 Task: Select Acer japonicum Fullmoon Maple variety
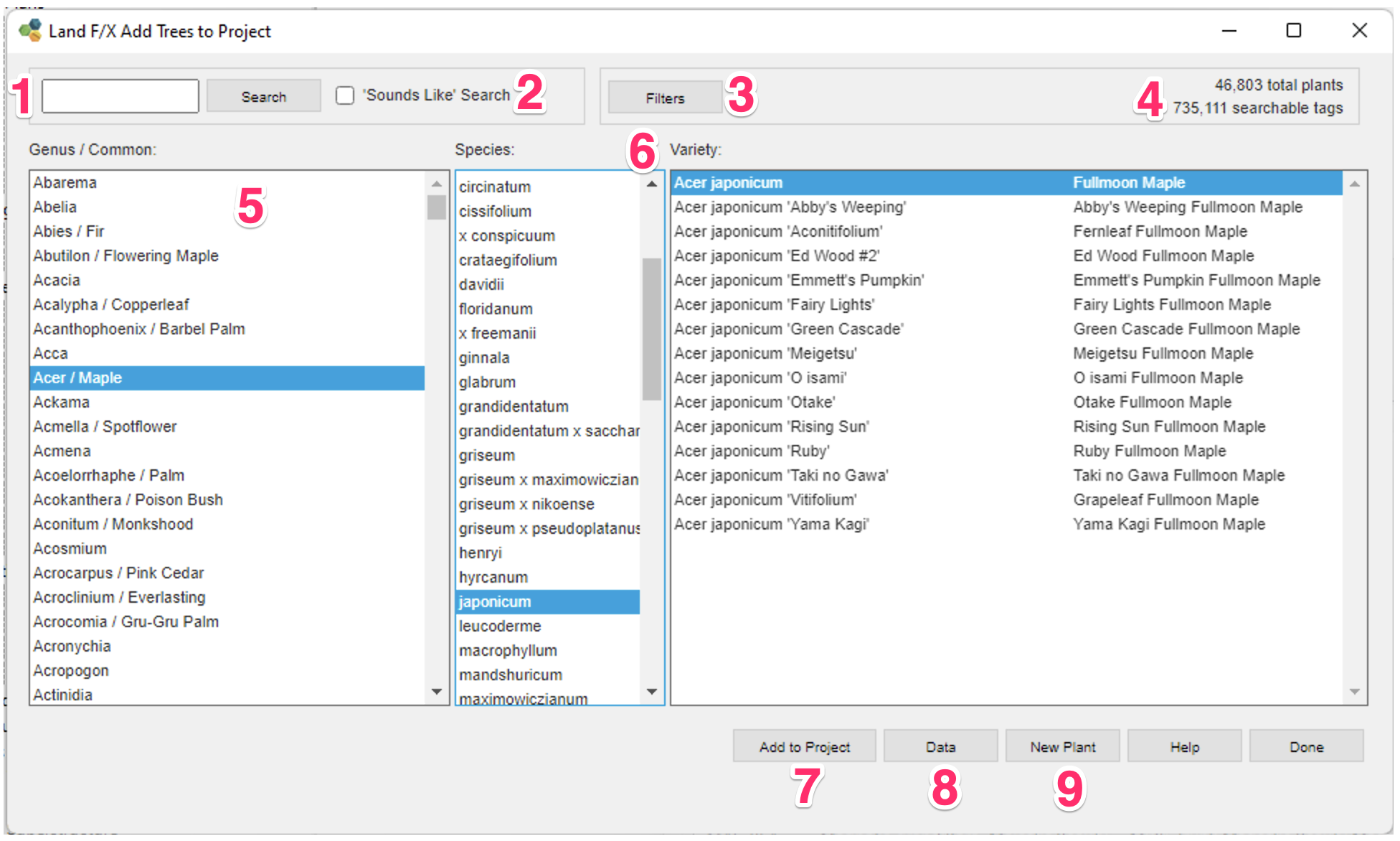pyautogui.click(x=1006, y=183)
